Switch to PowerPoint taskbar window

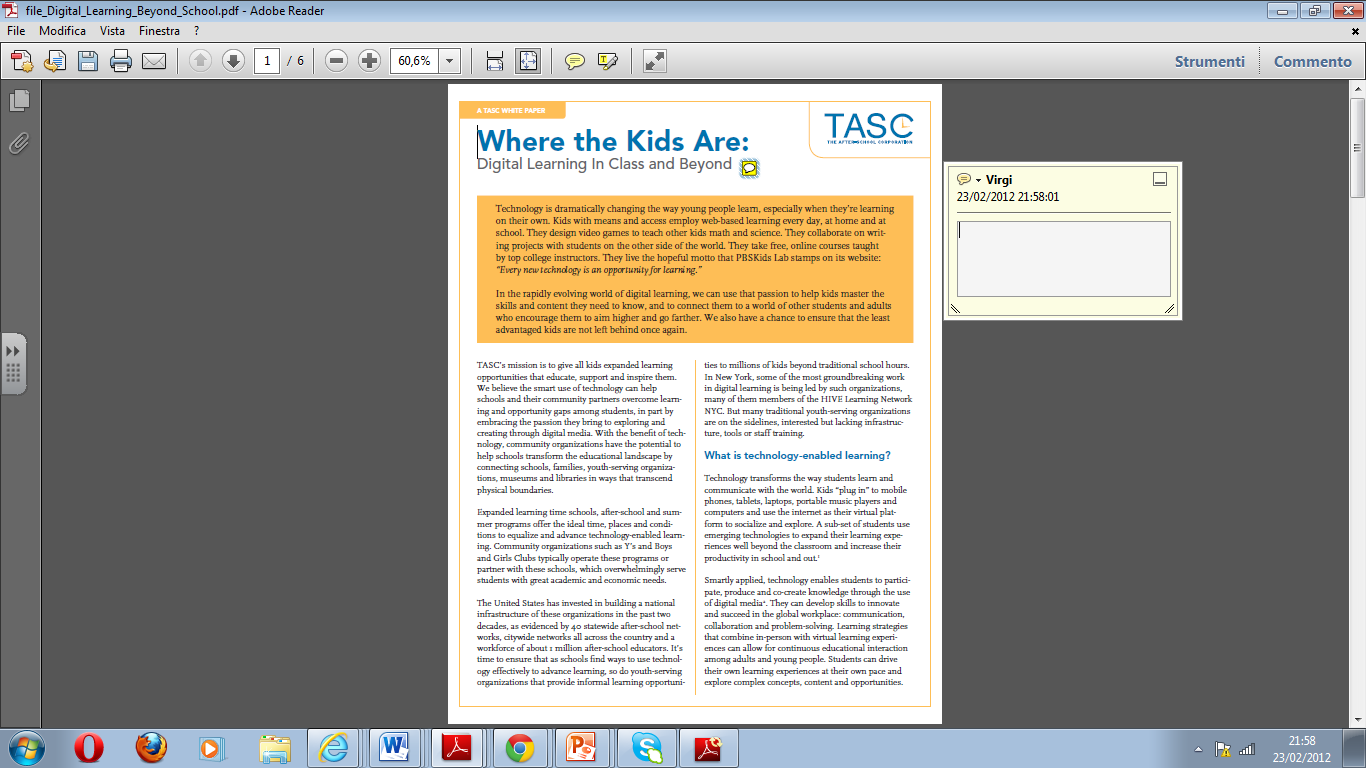click(581, 748)
